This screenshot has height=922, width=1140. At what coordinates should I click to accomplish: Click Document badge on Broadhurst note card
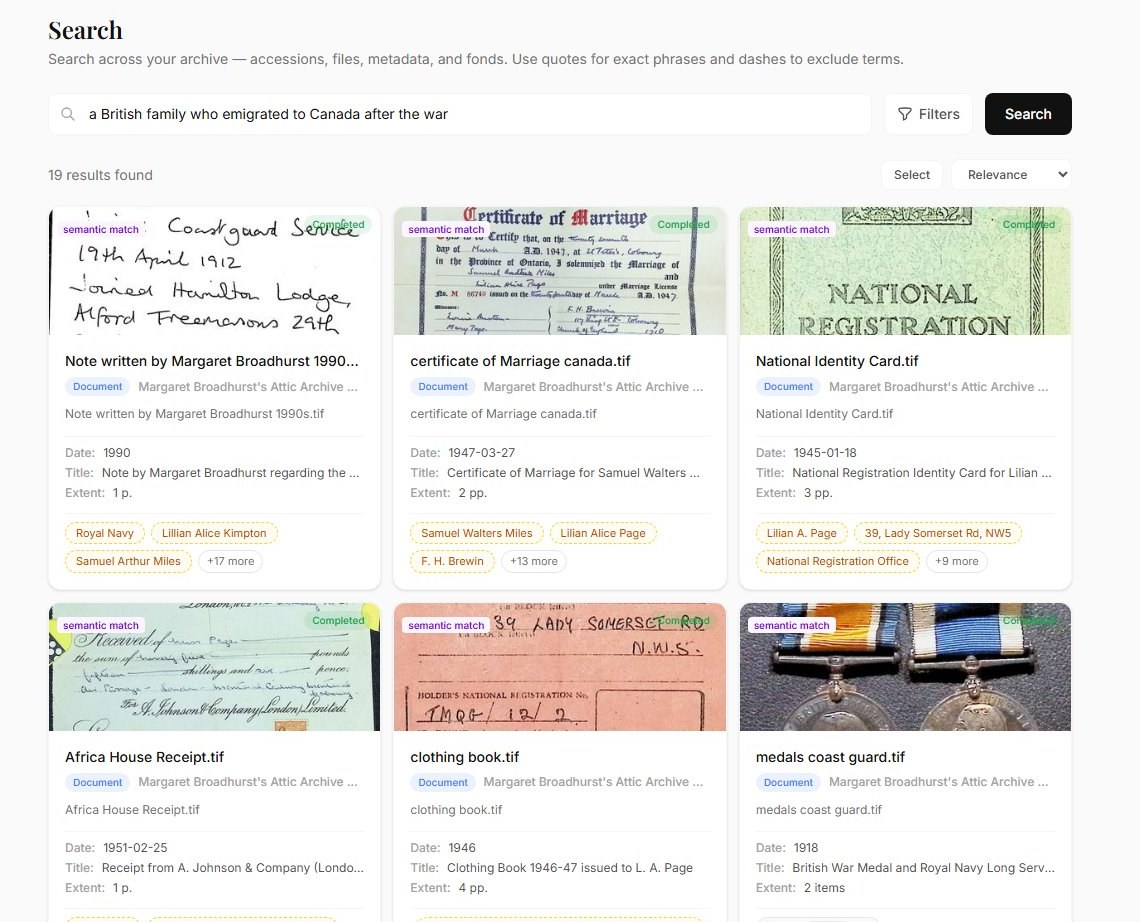click(x=97, y=387)
